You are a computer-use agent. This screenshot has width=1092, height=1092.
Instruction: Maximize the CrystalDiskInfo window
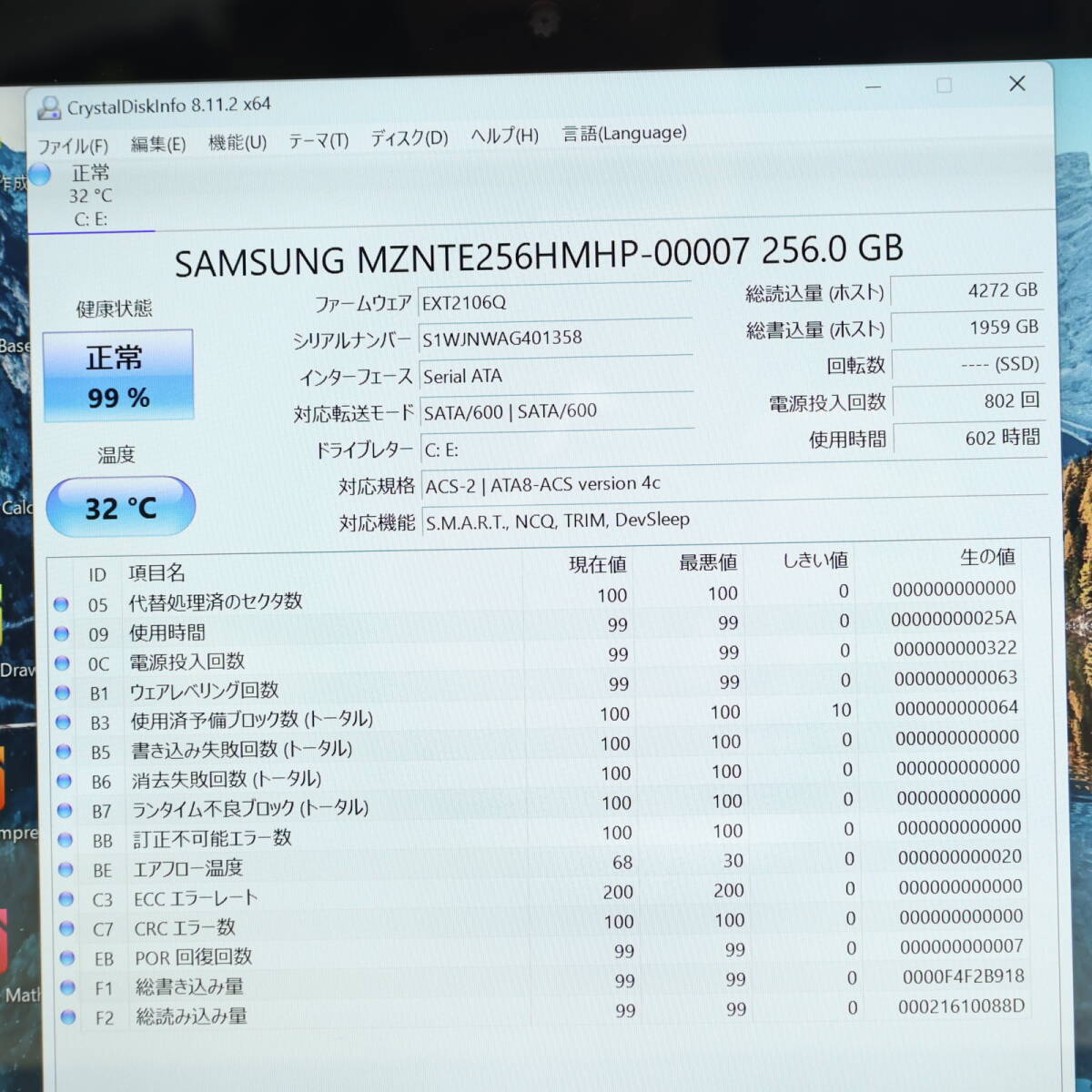tap(945, 86)
